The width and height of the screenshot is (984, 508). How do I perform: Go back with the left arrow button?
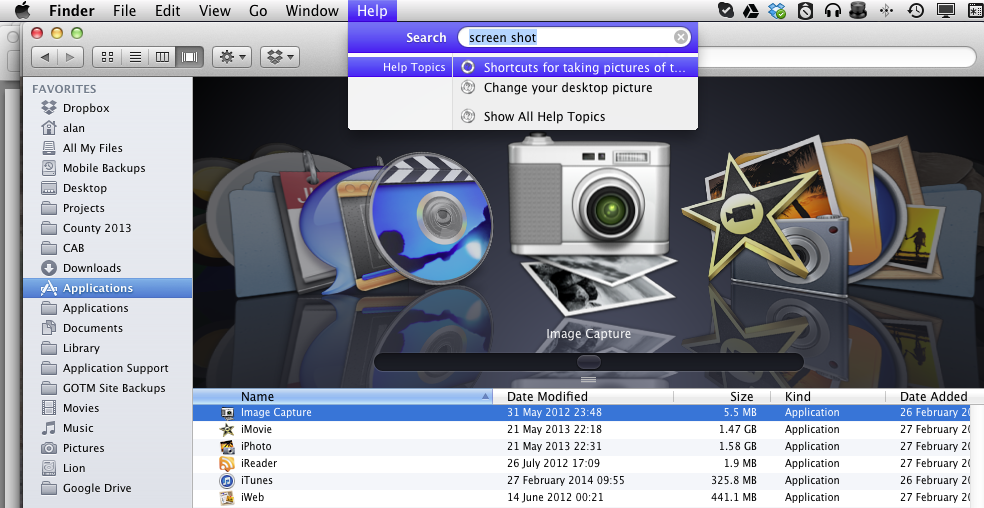pos(45,57)
